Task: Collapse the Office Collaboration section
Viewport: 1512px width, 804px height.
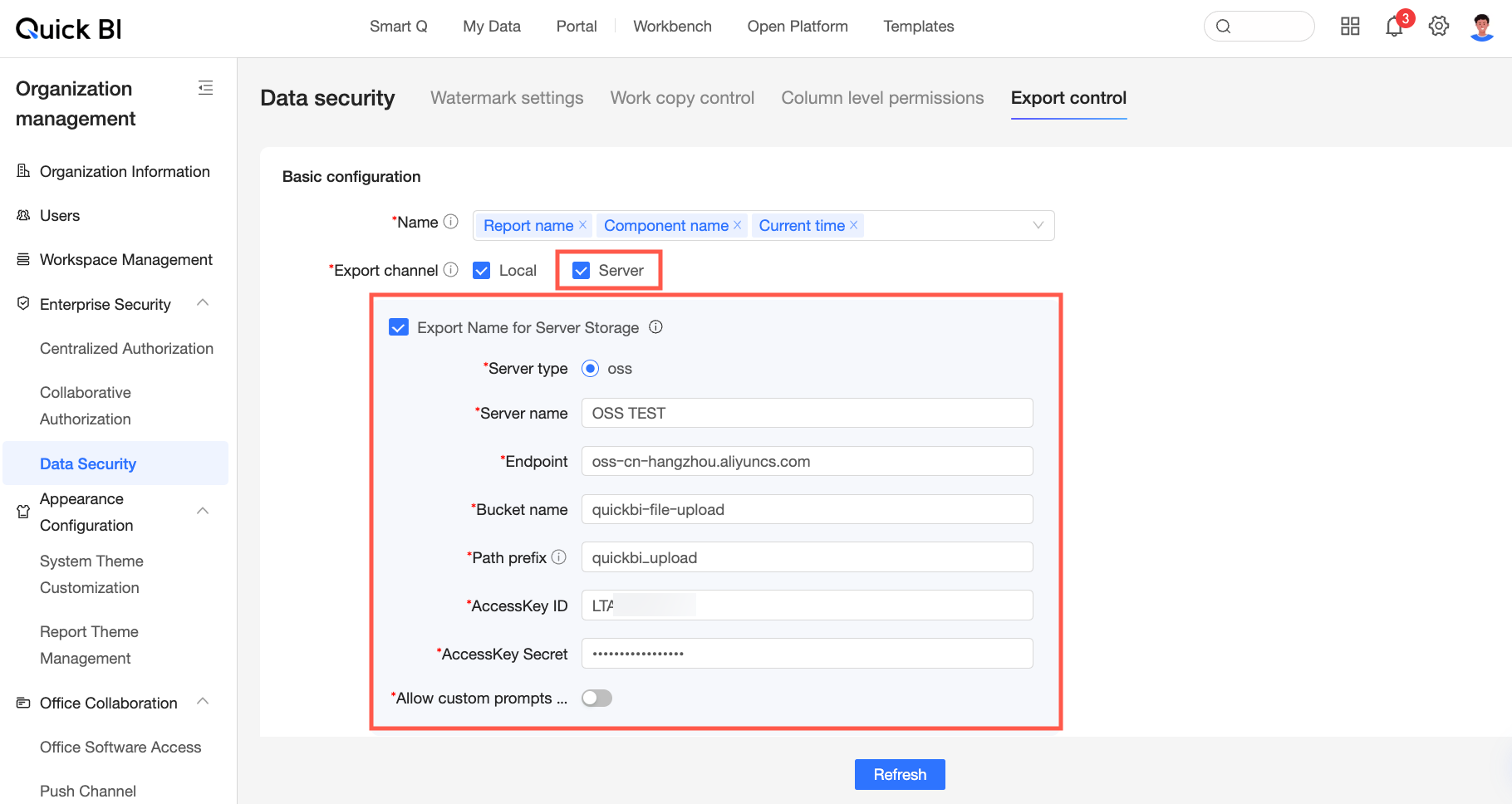Action: pos(203,702)
